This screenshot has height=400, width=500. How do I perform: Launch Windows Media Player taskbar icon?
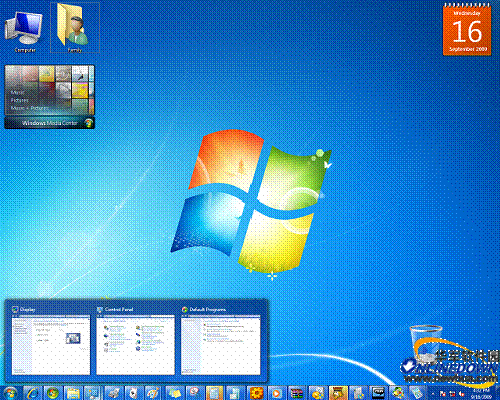click(x=276, y=393)
